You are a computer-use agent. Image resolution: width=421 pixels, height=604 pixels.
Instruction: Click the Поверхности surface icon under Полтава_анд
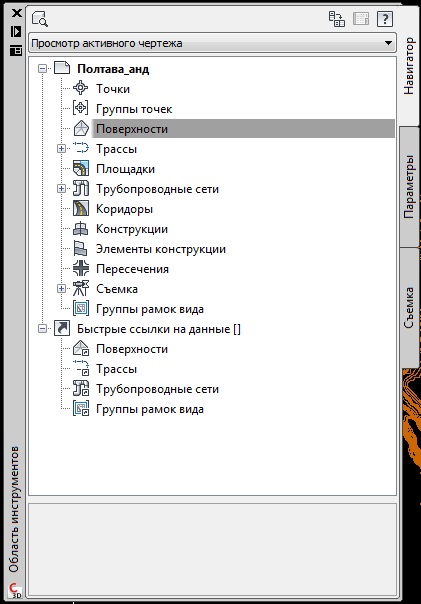click(81, 128)
